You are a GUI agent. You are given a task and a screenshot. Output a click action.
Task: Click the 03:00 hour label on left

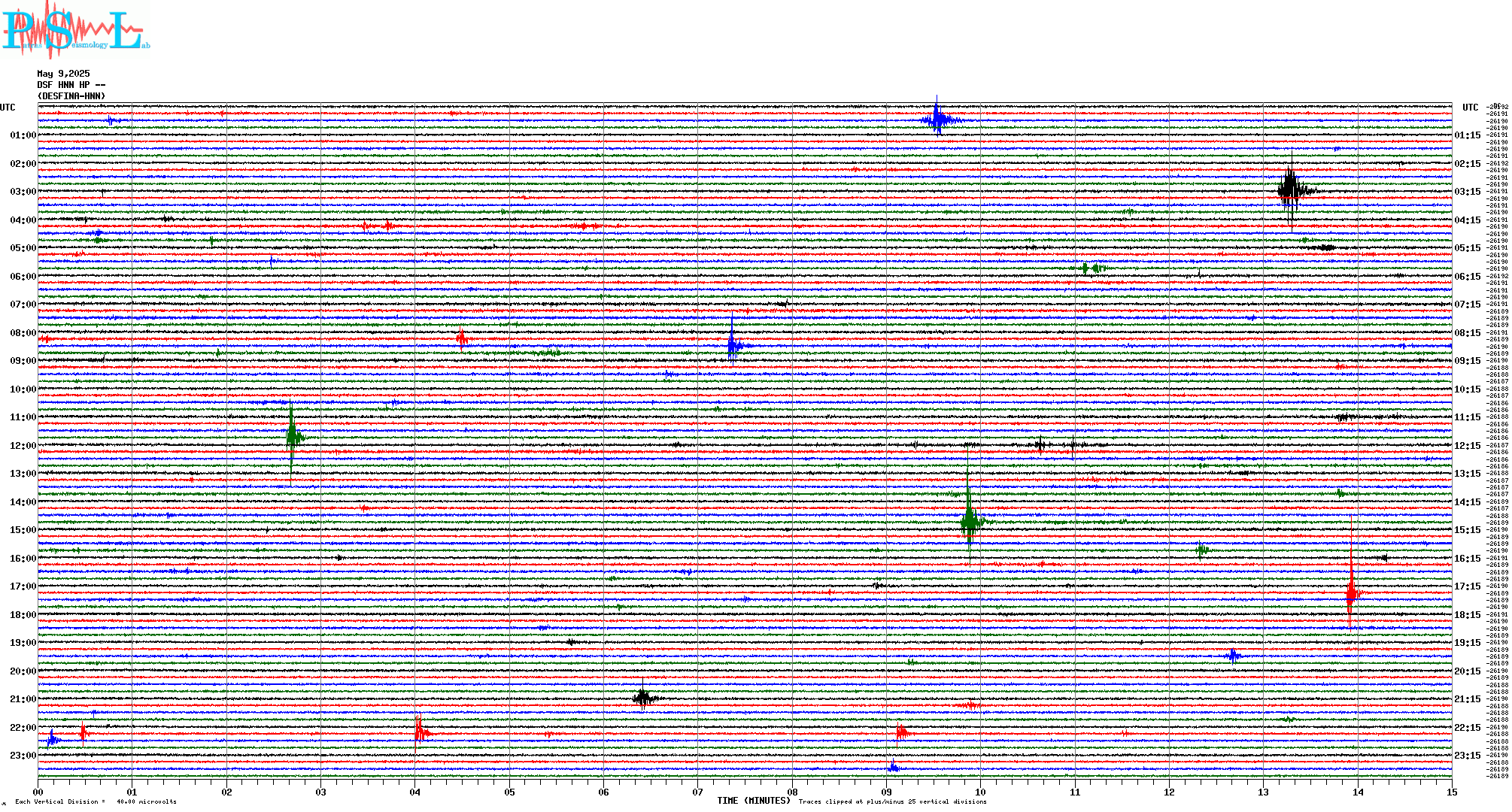(x=23, y=192)
